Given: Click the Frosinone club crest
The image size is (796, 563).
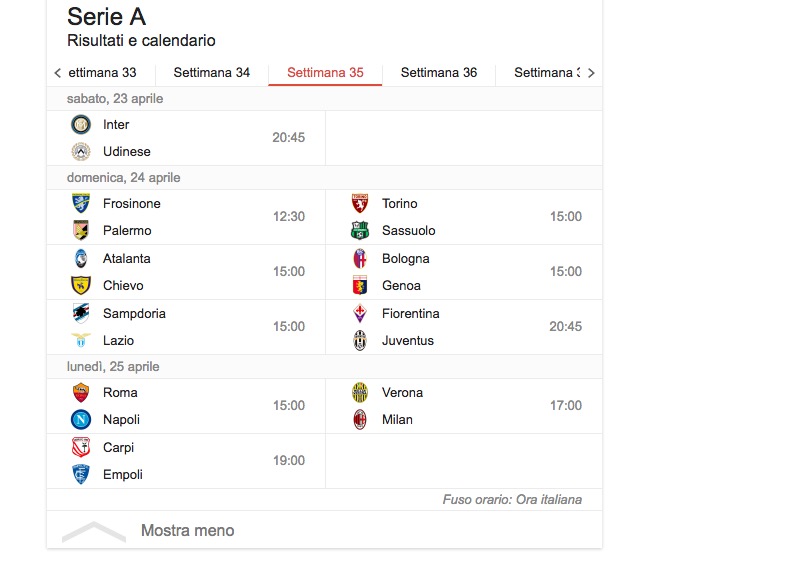Looking at the screenshot, I should [x=81, y=204].
